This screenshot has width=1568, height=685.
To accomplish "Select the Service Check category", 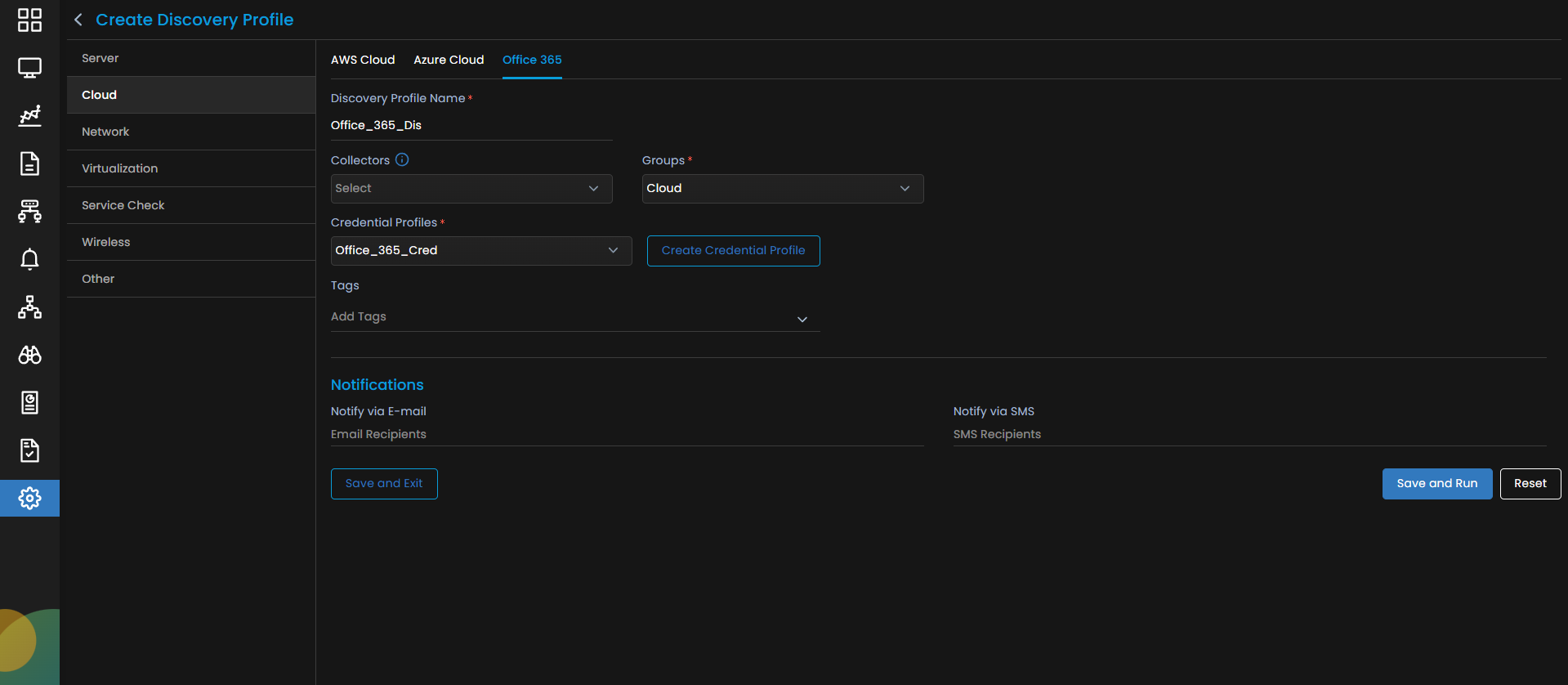I will click(x=191, y=205).
